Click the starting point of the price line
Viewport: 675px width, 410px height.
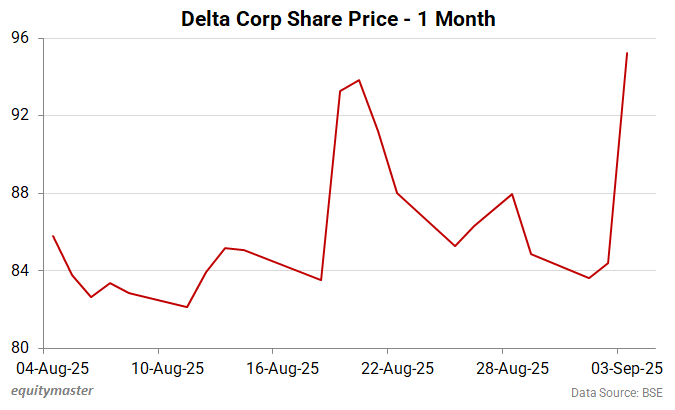click(x=53, y=236)
